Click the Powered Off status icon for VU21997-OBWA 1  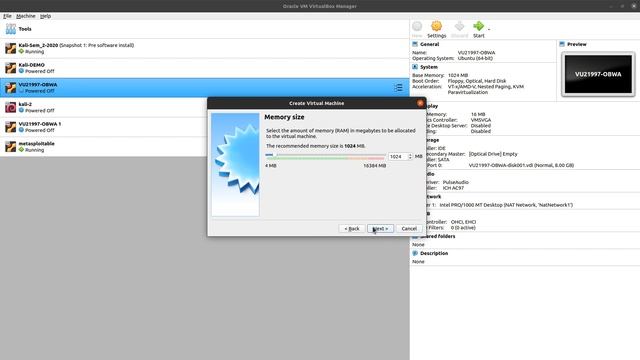[21, 130]
